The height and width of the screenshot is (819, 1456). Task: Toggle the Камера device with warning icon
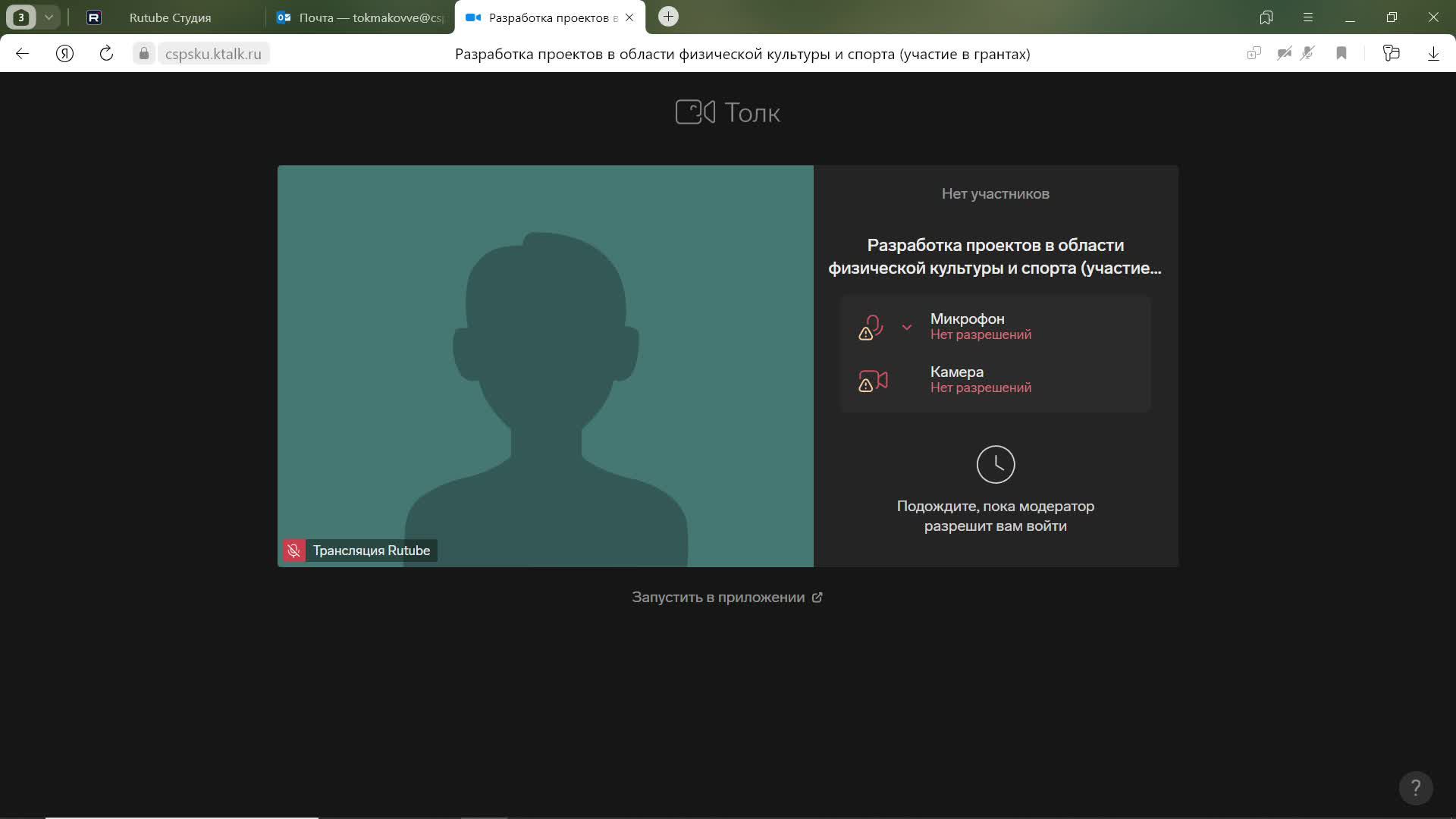pos(873,380)
